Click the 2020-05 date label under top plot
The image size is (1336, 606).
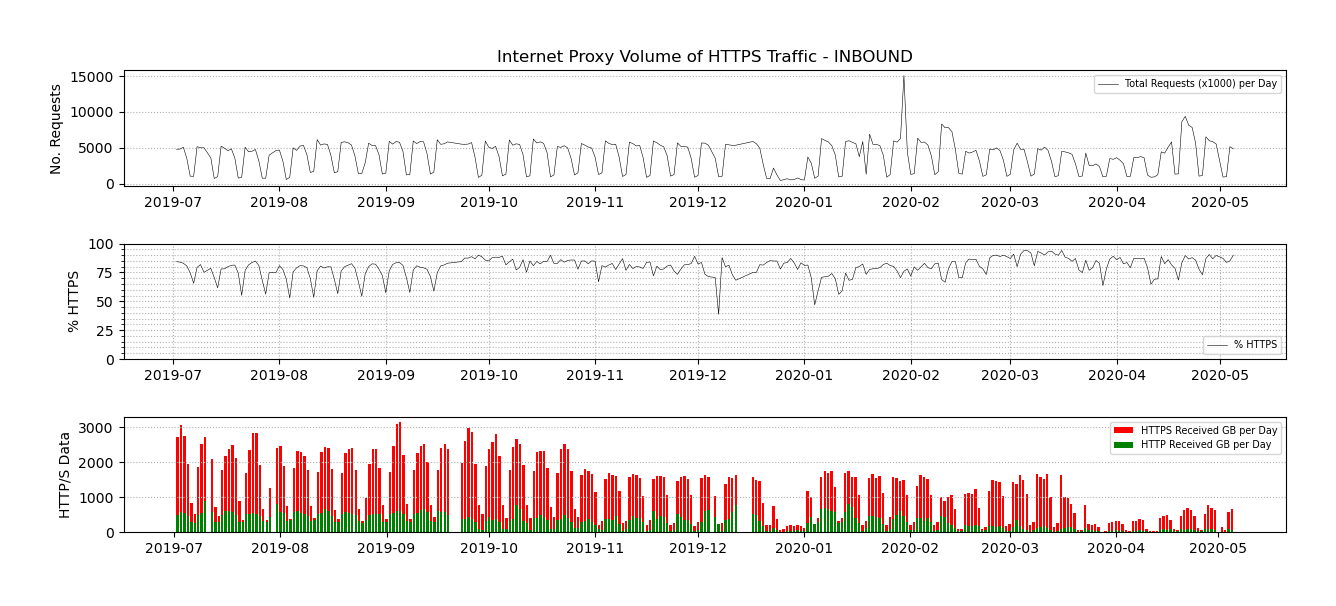click(1219, 202)
